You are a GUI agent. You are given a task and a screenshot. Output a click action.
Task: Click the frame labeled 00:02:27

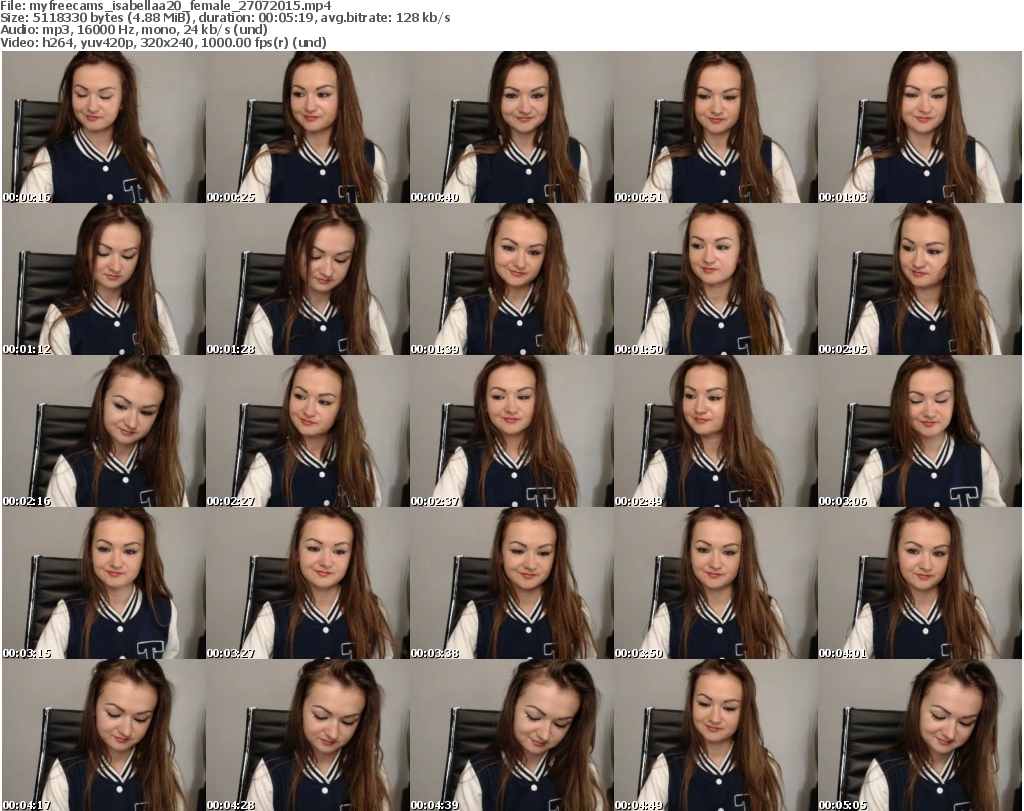coord(308,431)
